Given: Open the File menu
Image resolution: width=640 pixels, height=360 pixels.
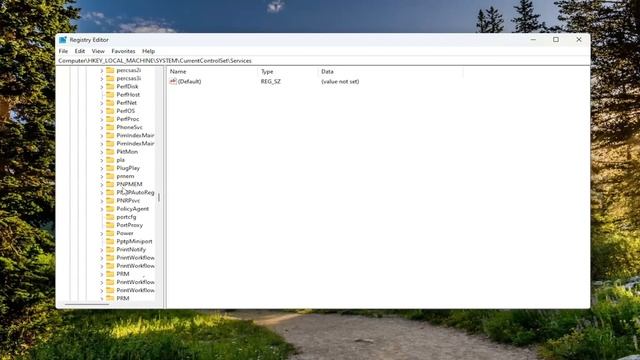Looking at the screenshot, I should 63,51.
